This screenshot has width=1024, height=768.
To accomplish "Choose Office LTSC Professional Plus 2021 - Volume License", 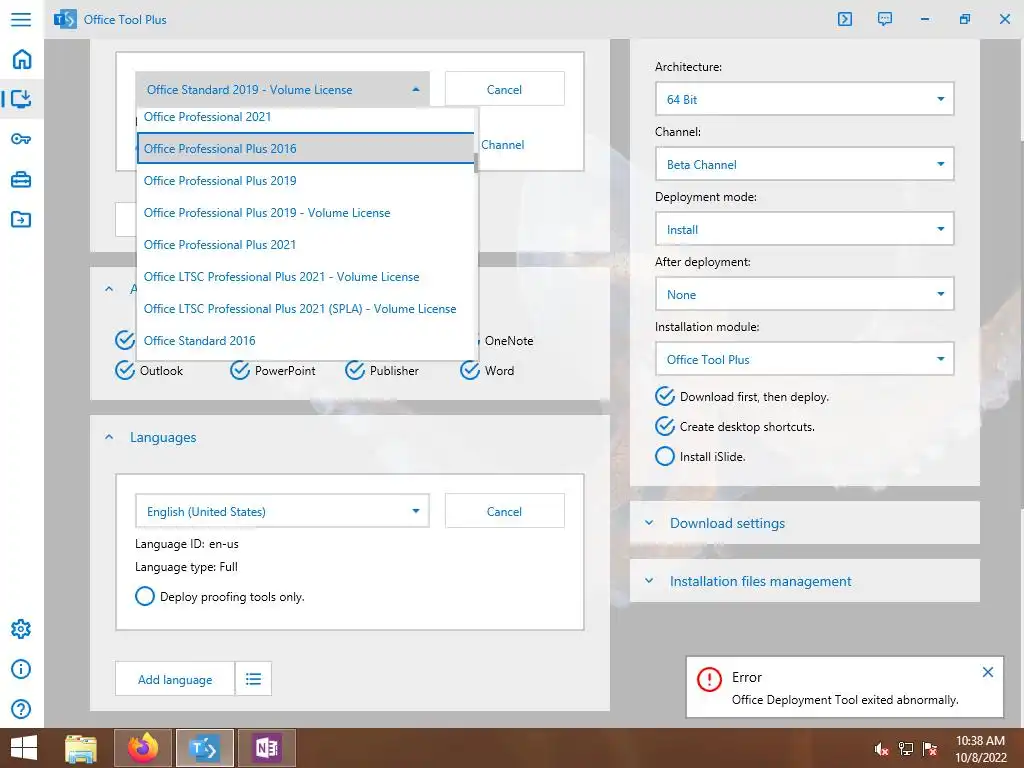I will 306,276.
